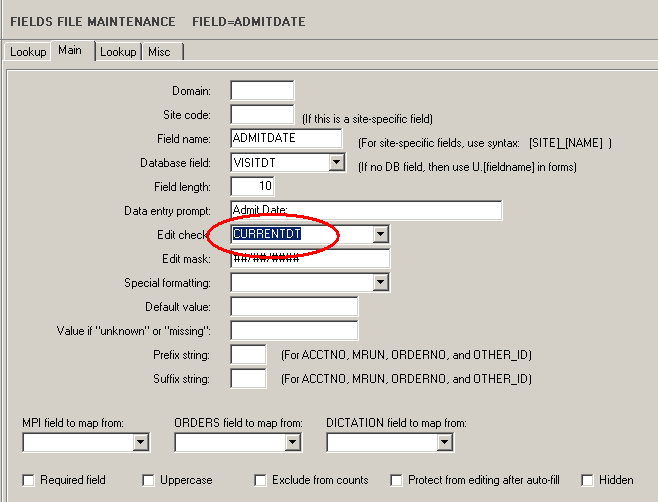Check Exclude from counts option
Viewport: 658px width, 502px height.
point(260,480)
